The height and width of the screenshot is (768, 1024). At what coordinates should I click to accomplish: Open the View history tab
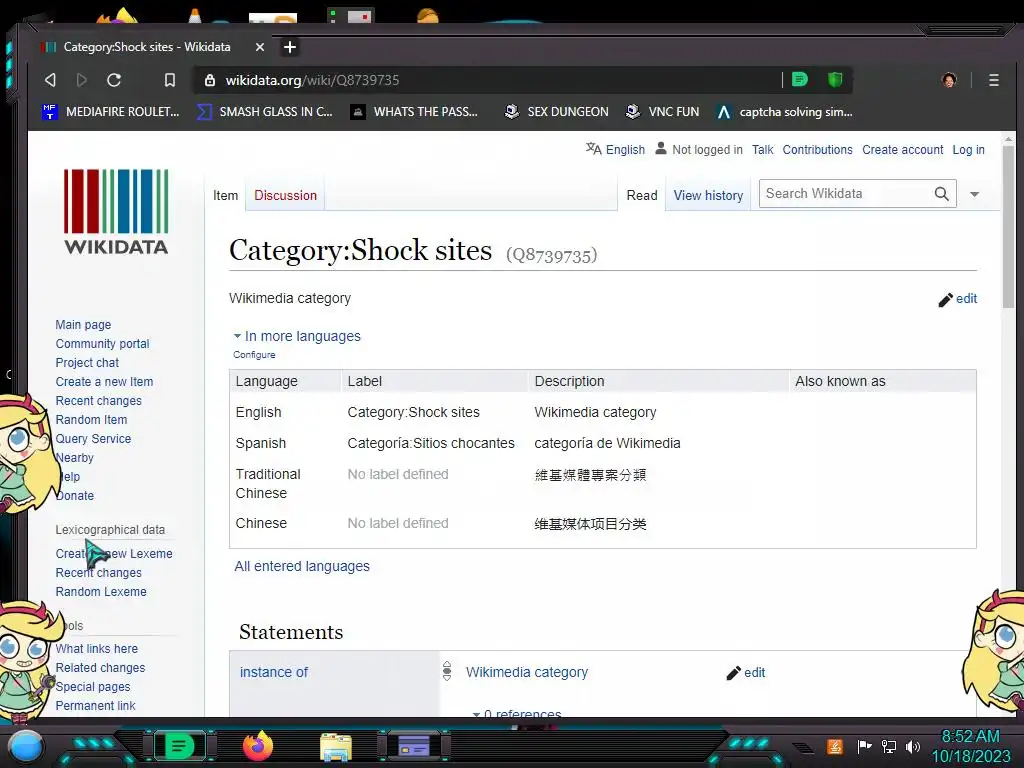point(709,195)
